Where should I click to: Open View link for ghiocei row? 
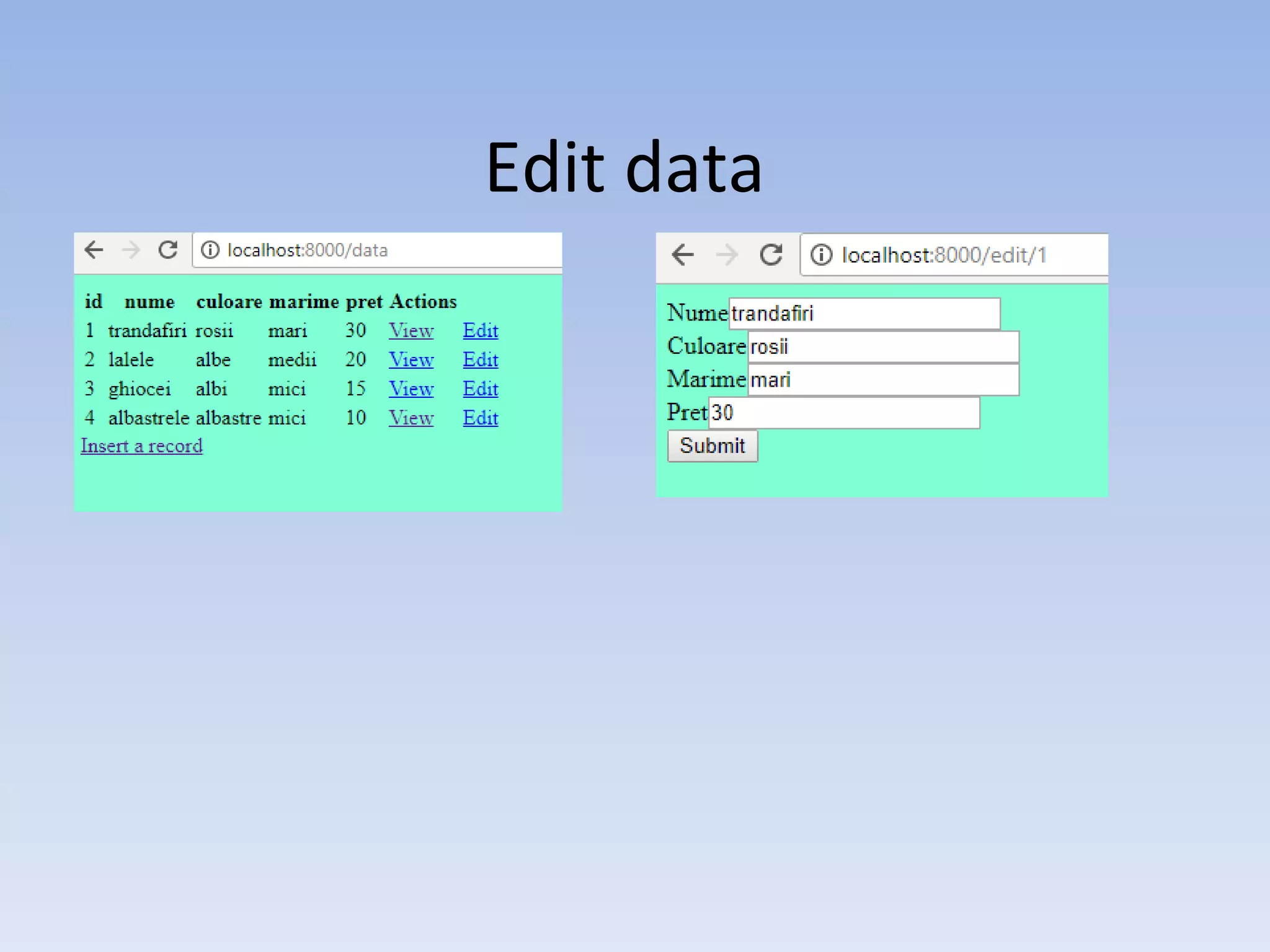tap(411, 389)
